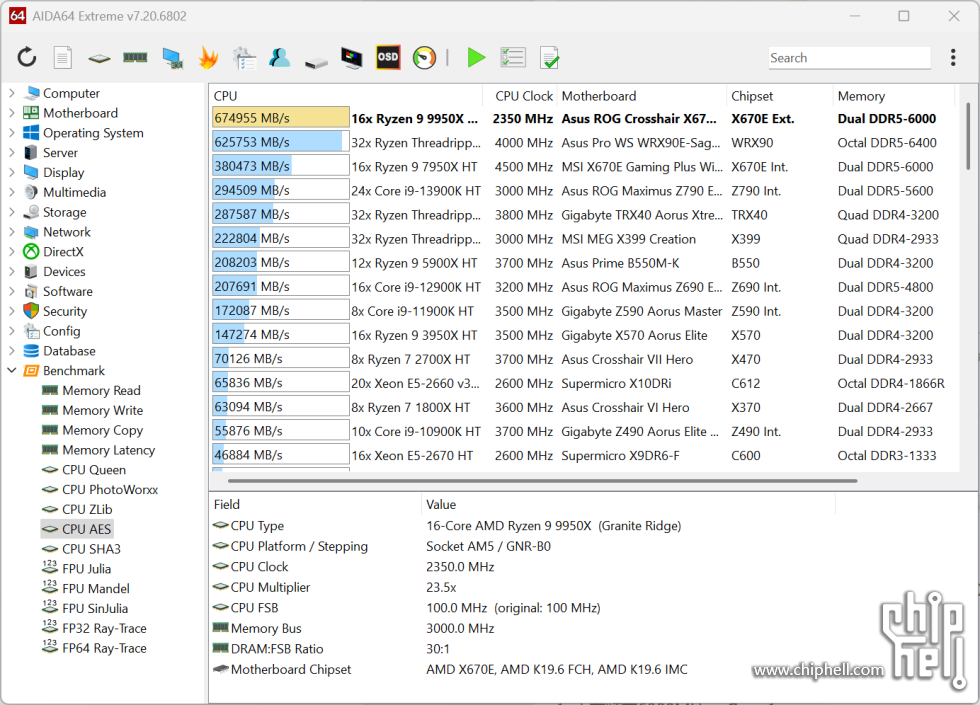Click the Refresh toolbar icon
The width and height of the screenshot is (980, 705).
26,58
